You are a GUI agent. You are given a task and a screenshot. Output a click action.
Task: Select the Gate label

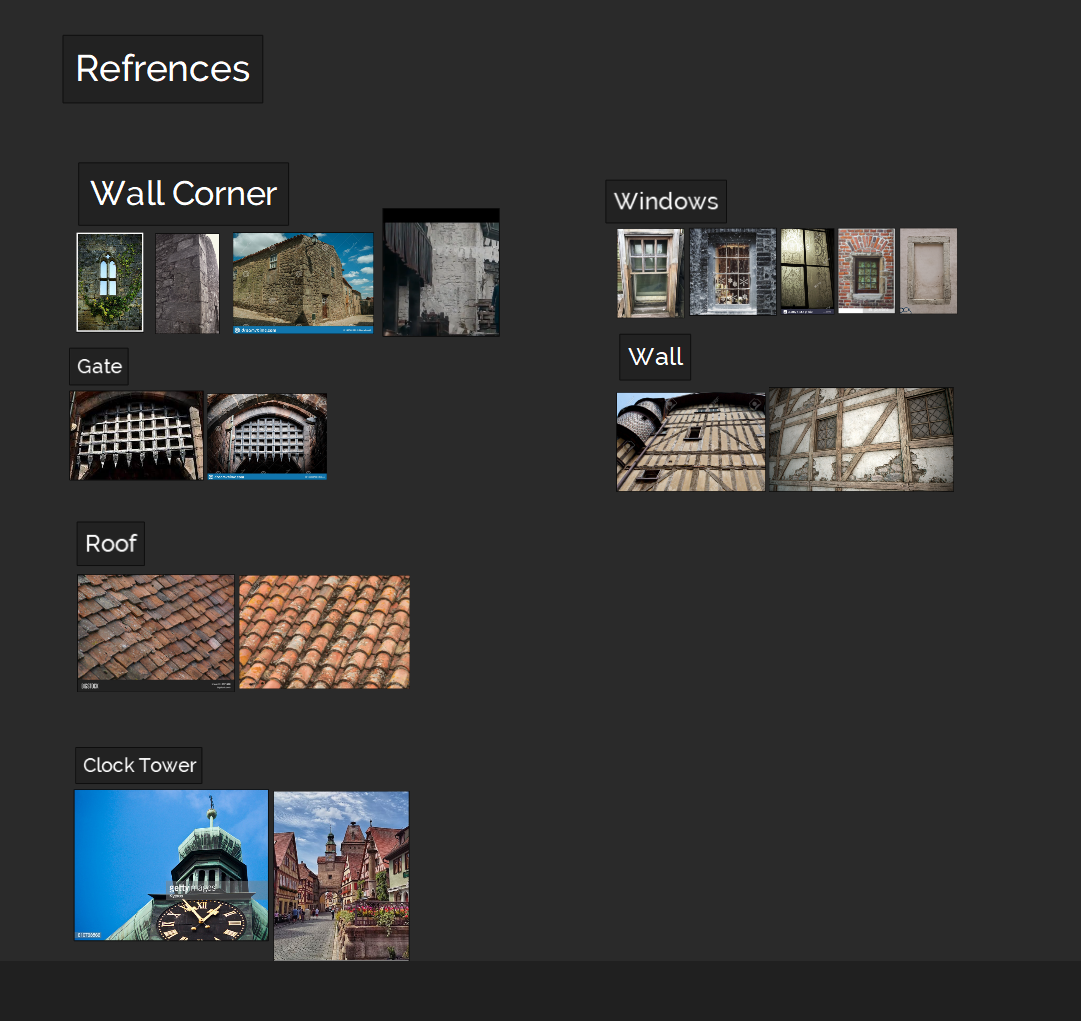tap(99, 366)
